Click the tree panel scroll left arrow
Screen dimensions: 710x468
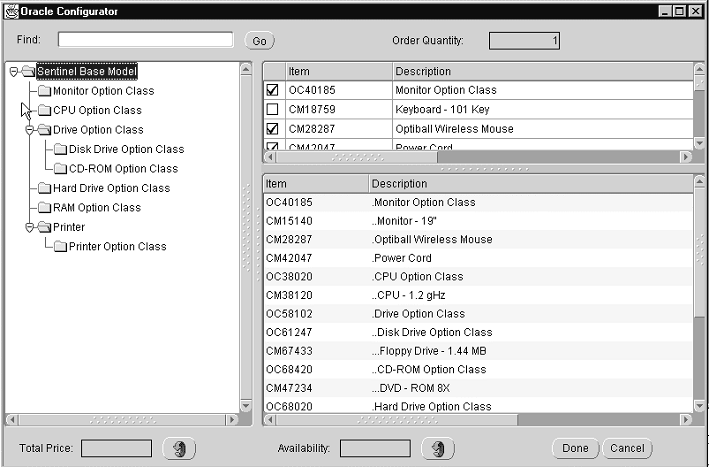[x=13, y=420]
